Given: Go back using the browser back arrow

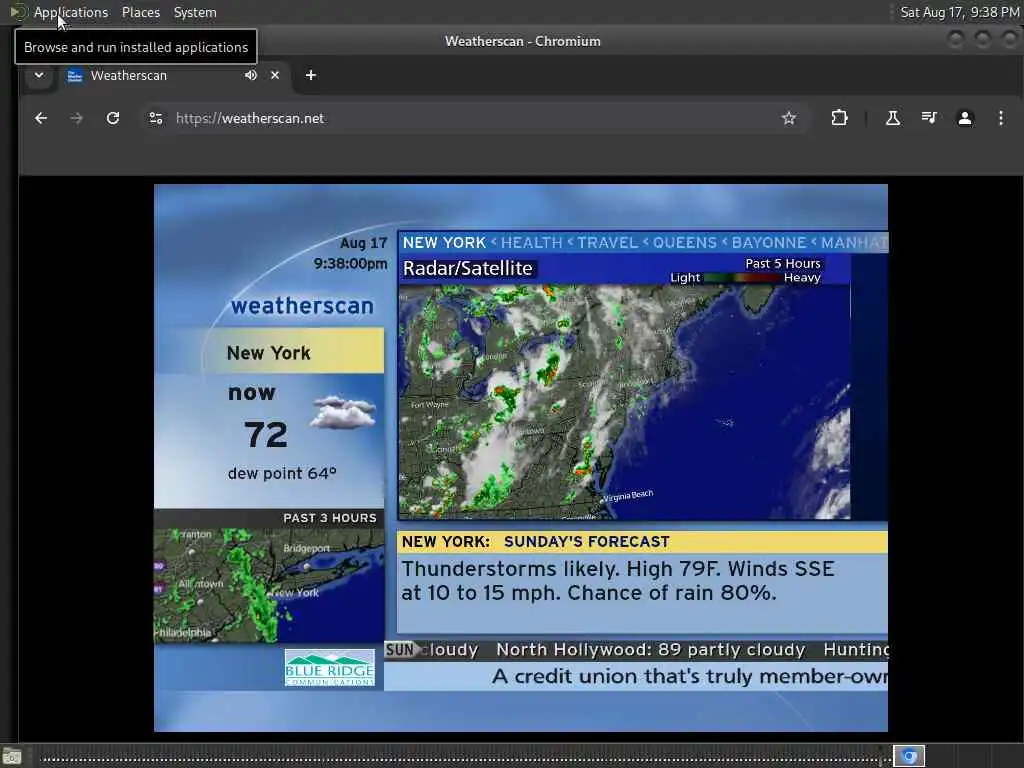Looking at the screenshot, I should [40, 118].
